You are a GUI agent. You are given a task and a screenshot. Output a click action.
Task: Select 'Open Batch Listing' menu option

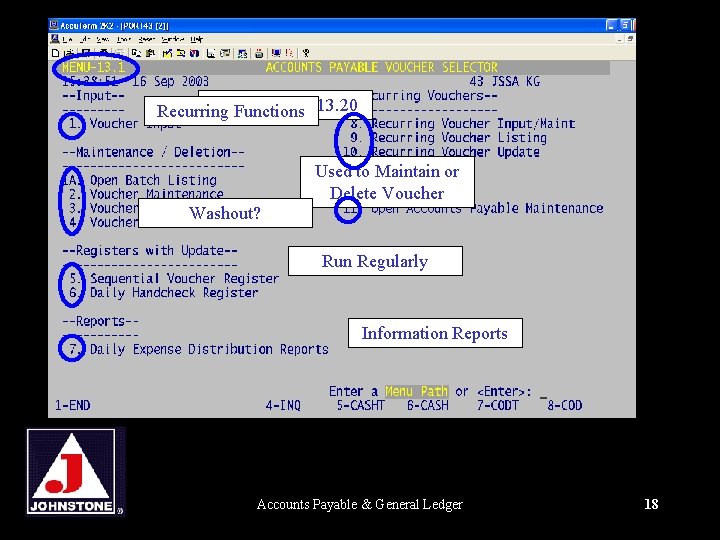click(153, 180)
